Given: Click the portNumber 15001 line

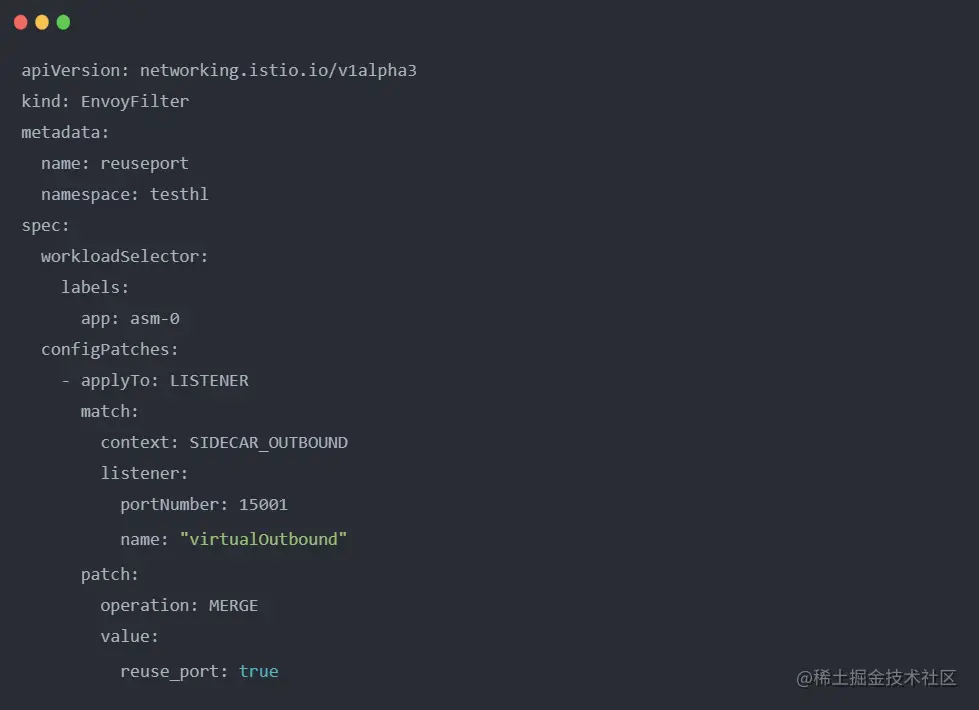Looking at the screenshot, I should (x=204, y=504).
